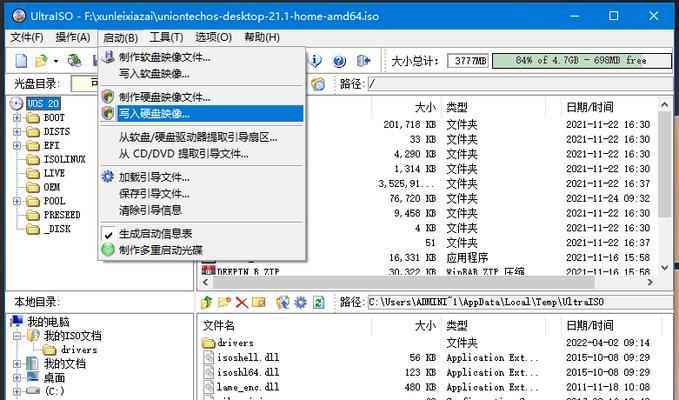Choose 制作硬盘映像文件... menu entry
The width and height of the screenshot is (679, 400).
pyautogui.click(x=202, y=97)
